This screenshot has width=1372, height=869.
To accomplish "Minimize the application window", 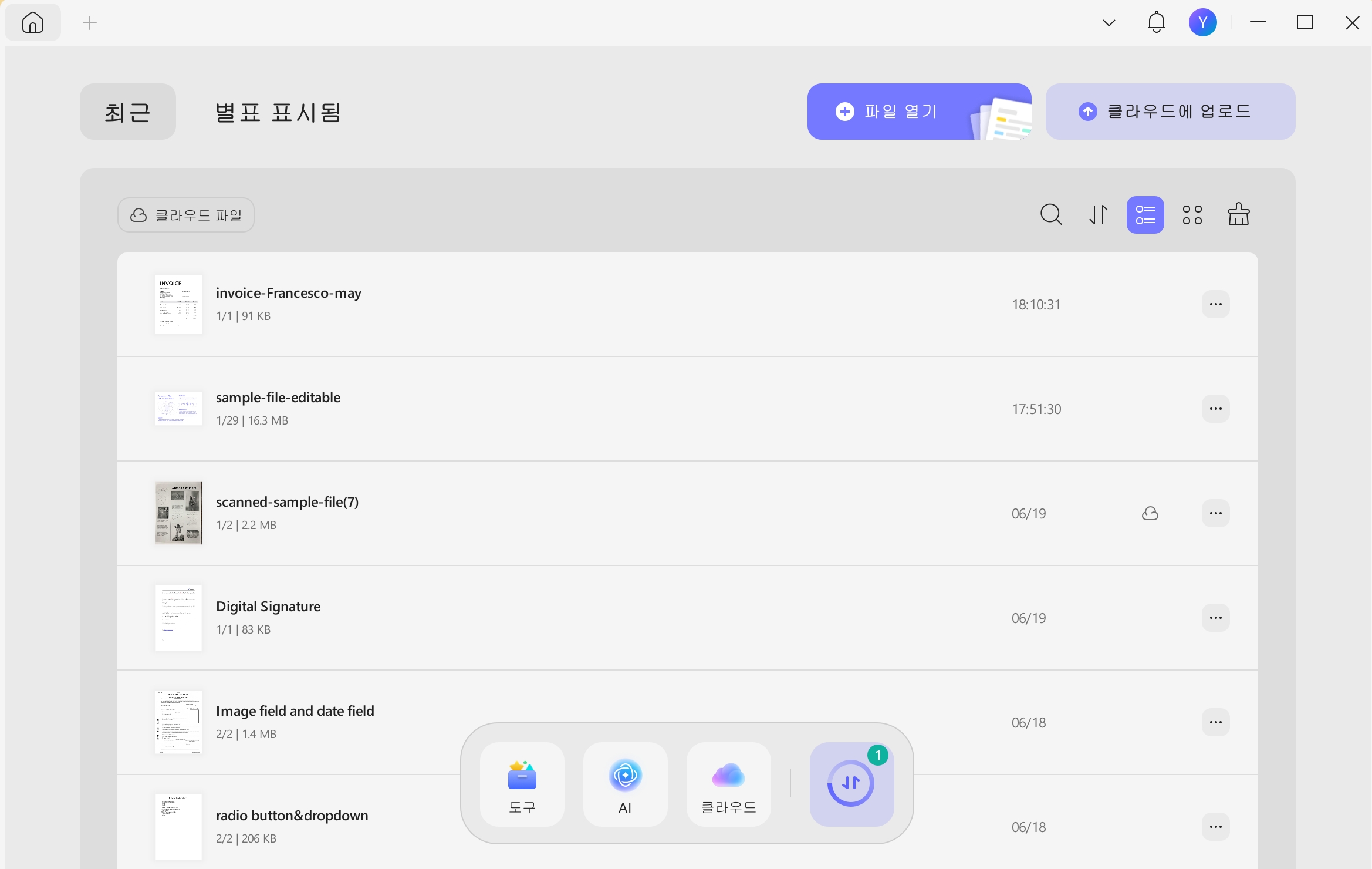I will (1258, 22).
